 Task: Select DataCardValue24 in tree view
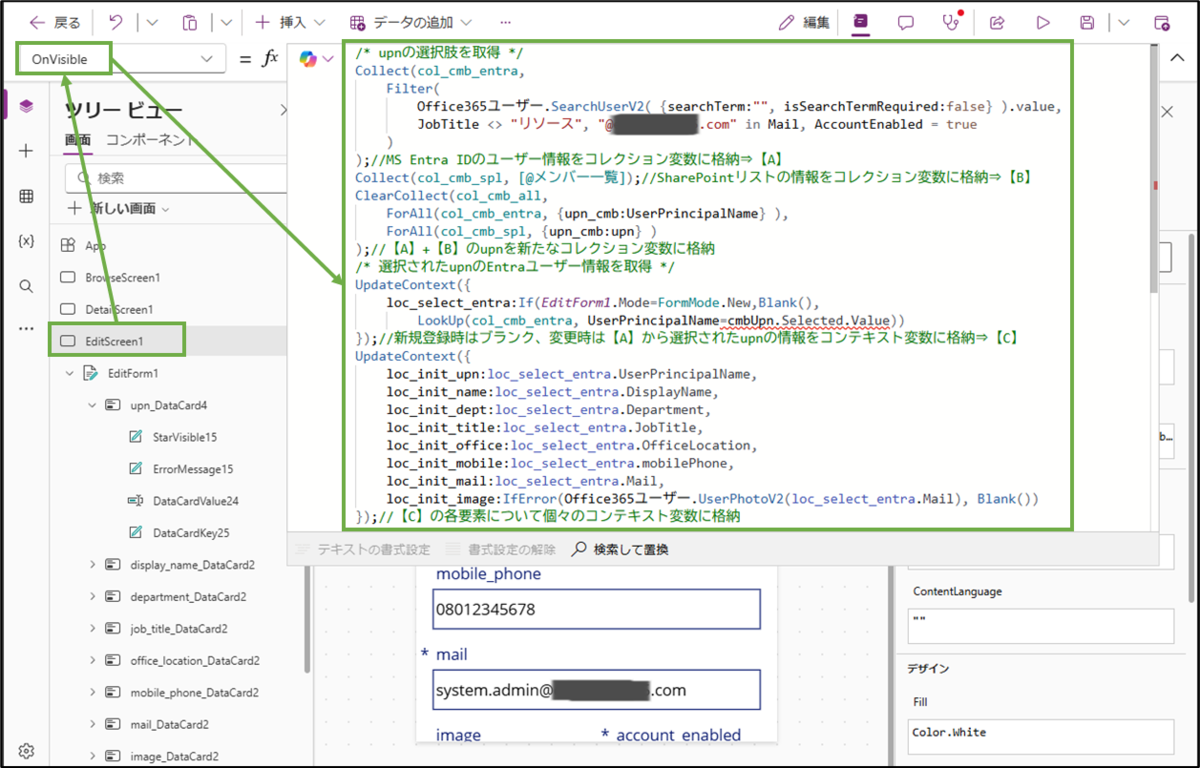195,501
